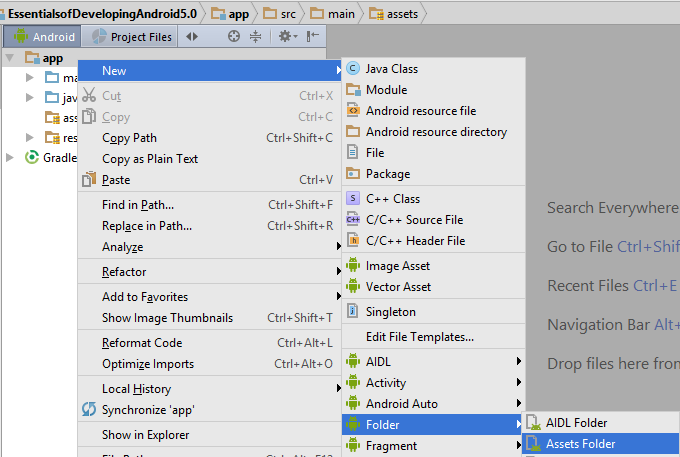Click the C++ Class icon
The height and width of the screenshot is (457, 680).
point(353,198)
